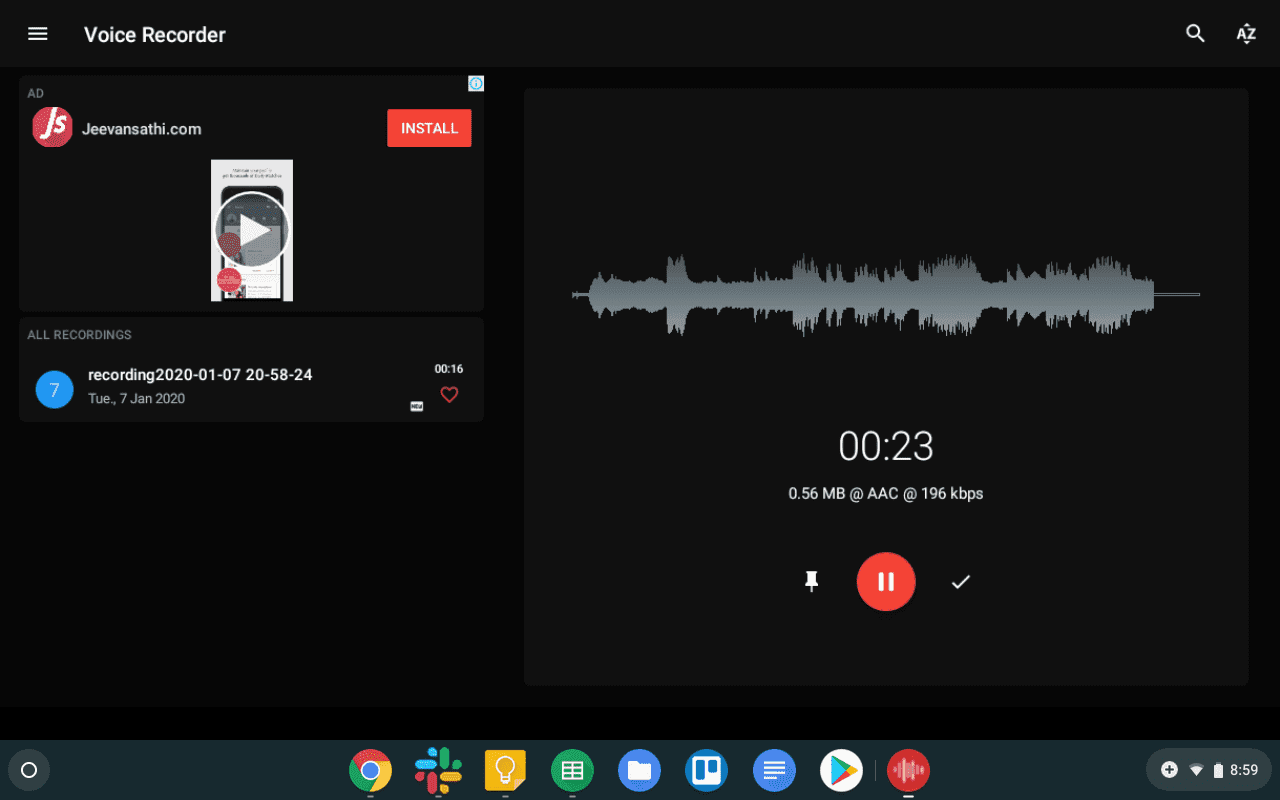This screenshot has height=800, width=1280.
Task: Open the sort recordings A-Z option
Action: 1246,33
